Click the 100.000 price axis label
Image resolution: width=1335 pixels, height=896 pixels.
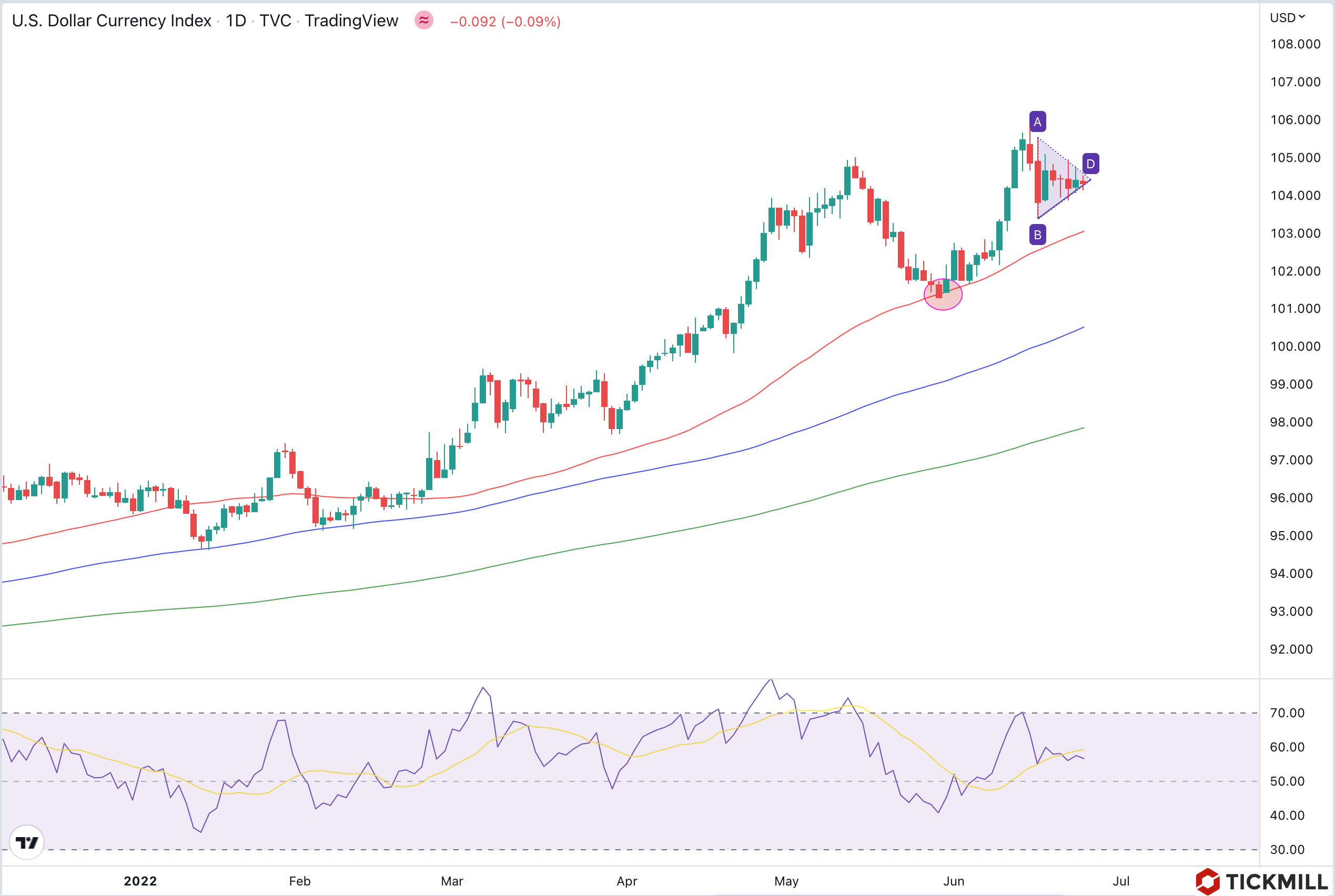click(x=1295, y=347)
